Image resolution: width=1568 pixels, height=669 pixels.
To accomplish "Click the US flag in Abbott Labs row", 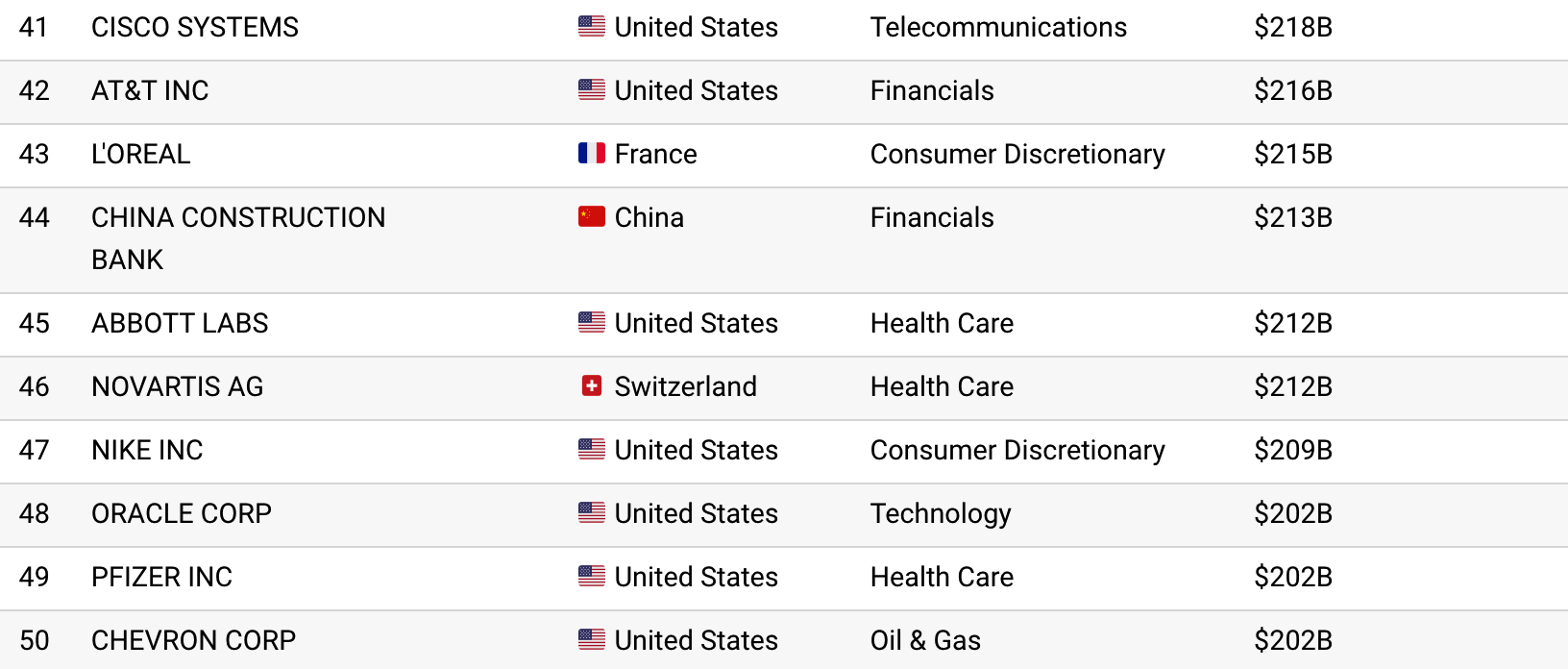I will click(x=592, y=323).
